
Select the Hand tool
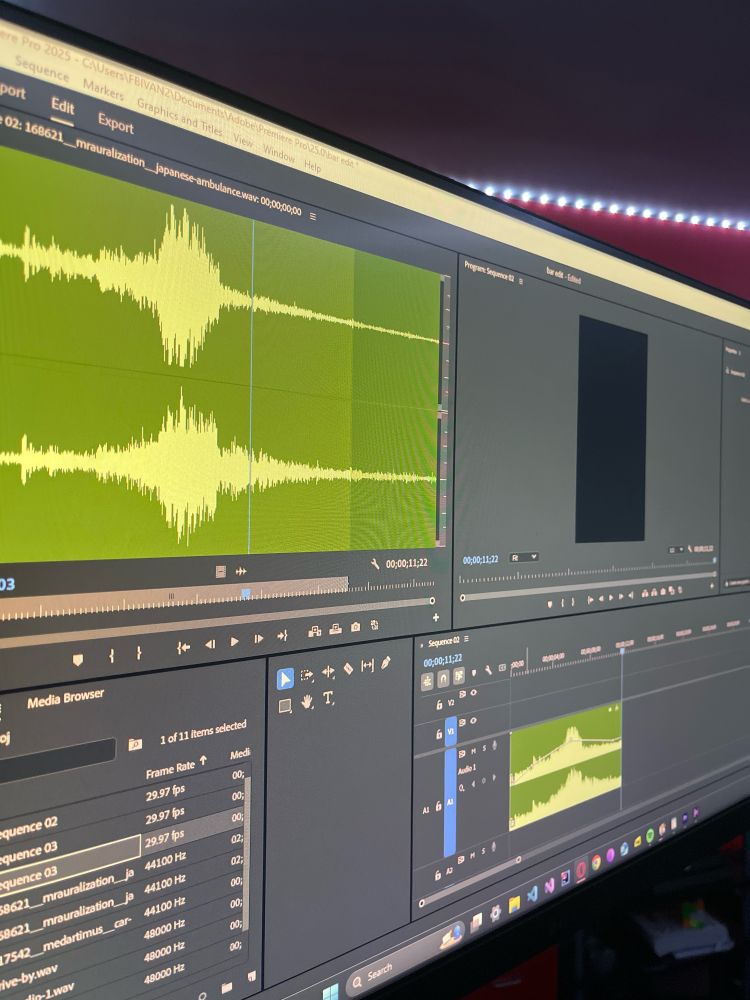tap(307, 702)
